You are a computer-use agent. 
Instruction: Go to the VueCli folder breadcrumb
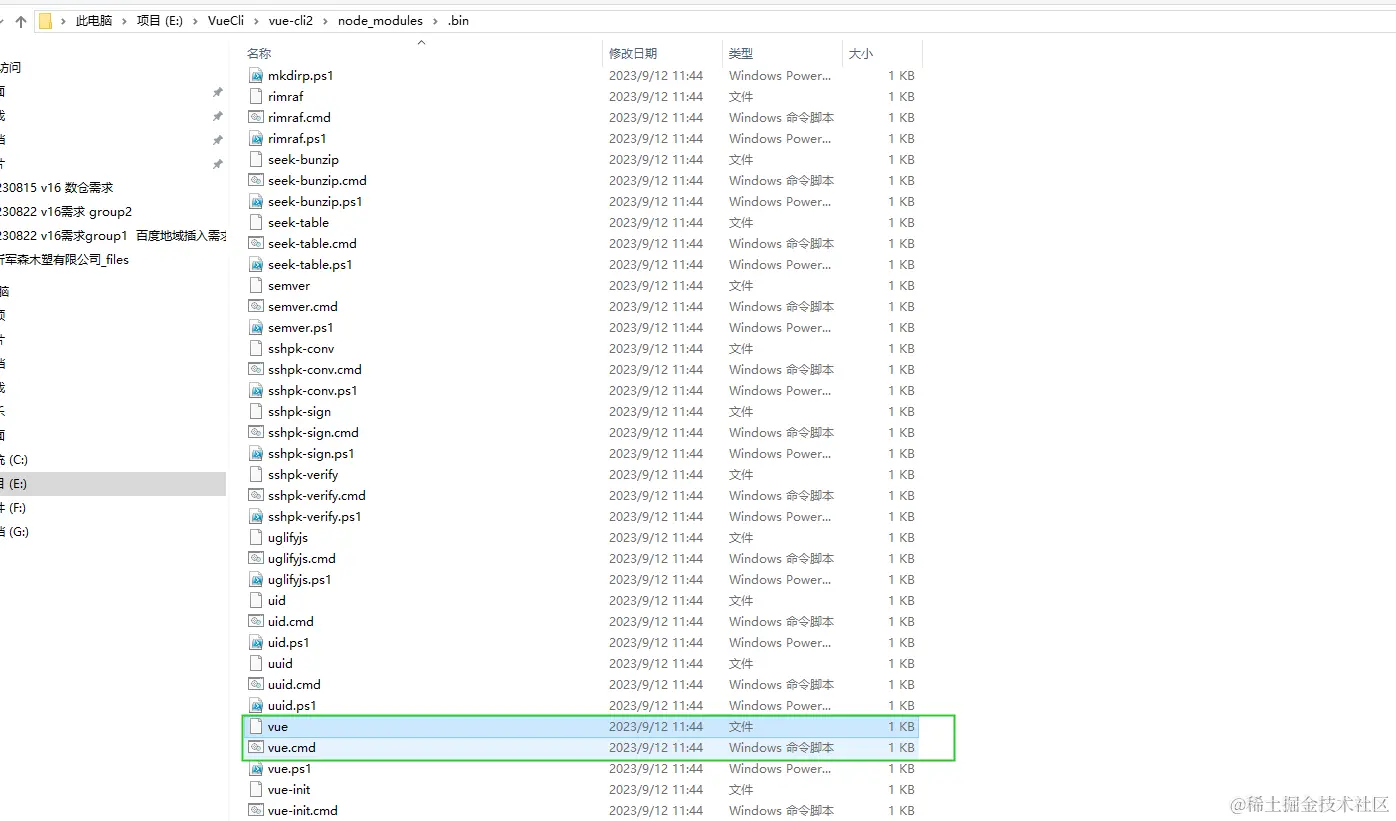pos(226,21)
